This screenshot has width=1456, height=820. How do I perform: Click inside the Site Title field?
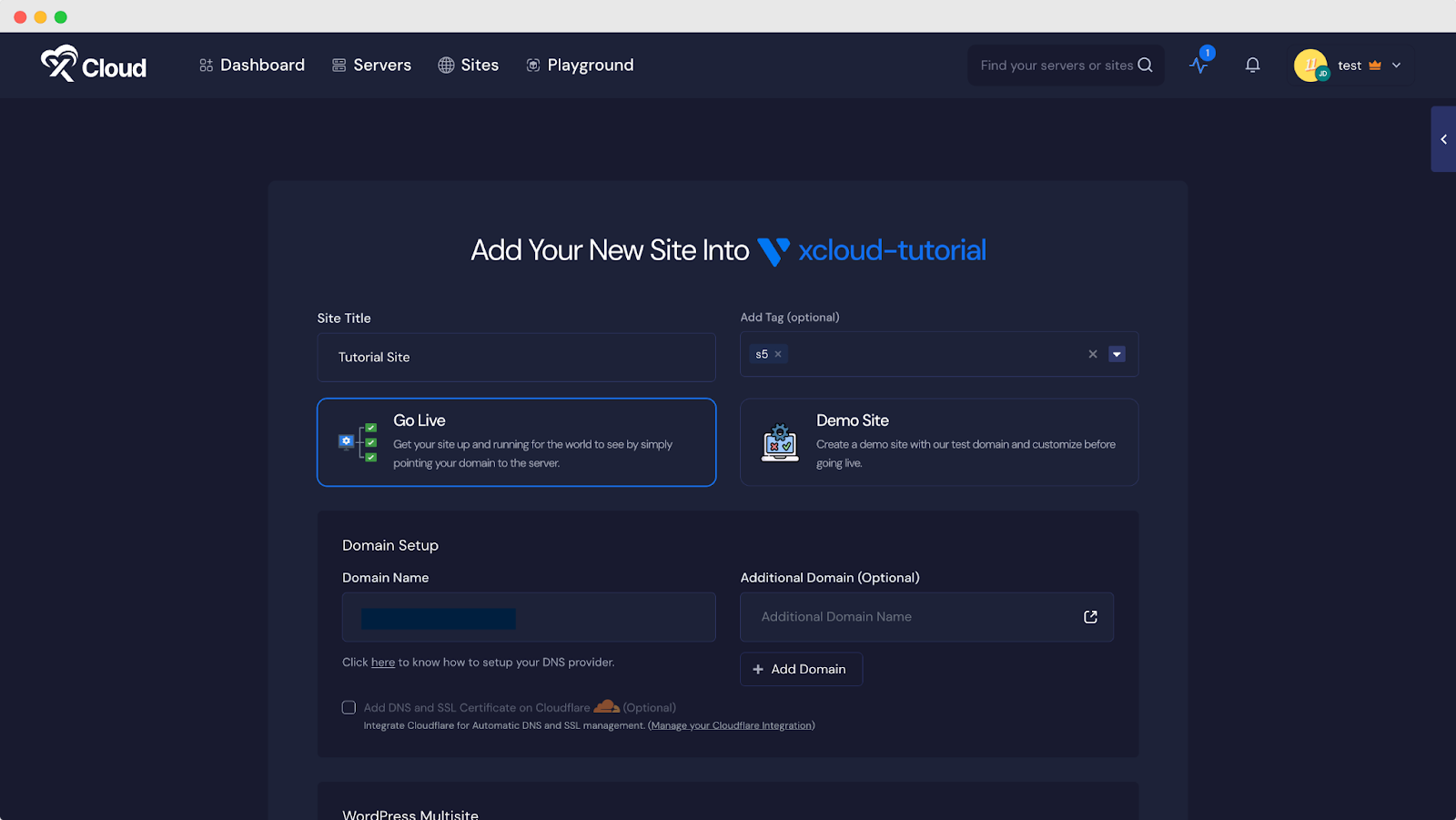pos(516,357)
